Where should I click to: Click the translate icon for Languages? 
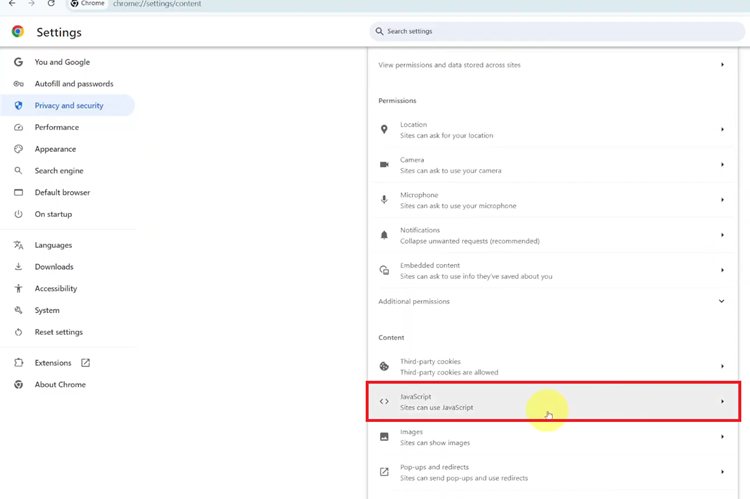coord(18,245)
